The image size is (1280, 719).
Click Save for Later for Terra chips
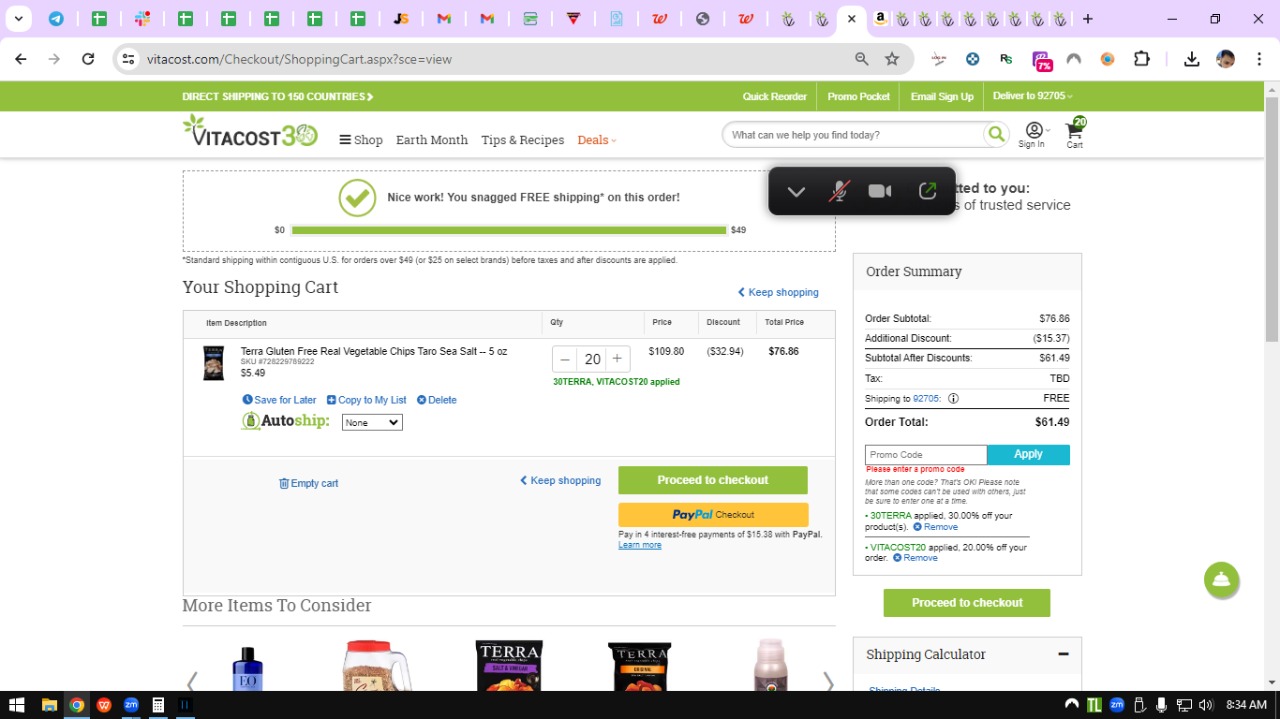[279, 400]
